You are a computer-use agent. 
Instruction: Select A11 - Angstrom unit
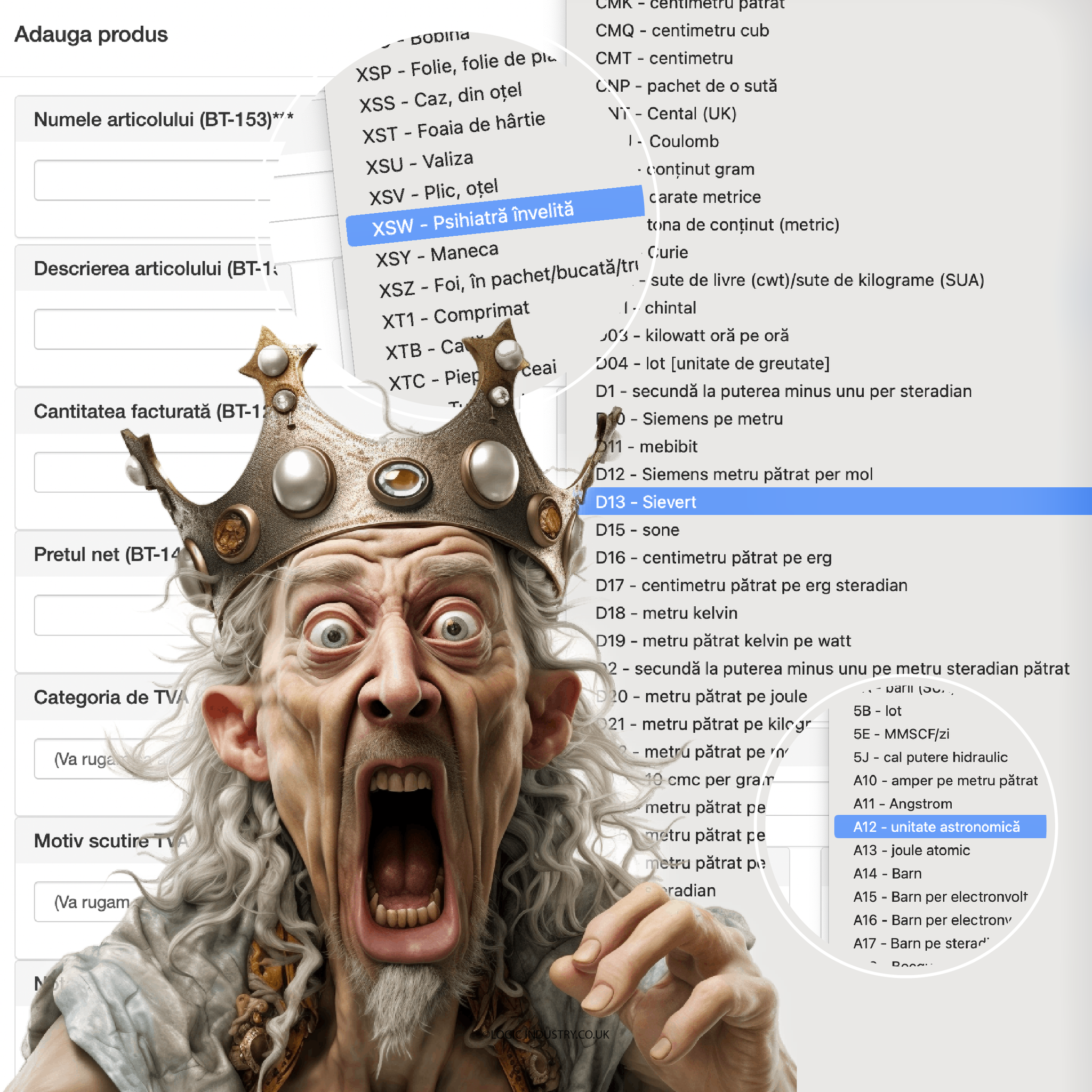902,804
